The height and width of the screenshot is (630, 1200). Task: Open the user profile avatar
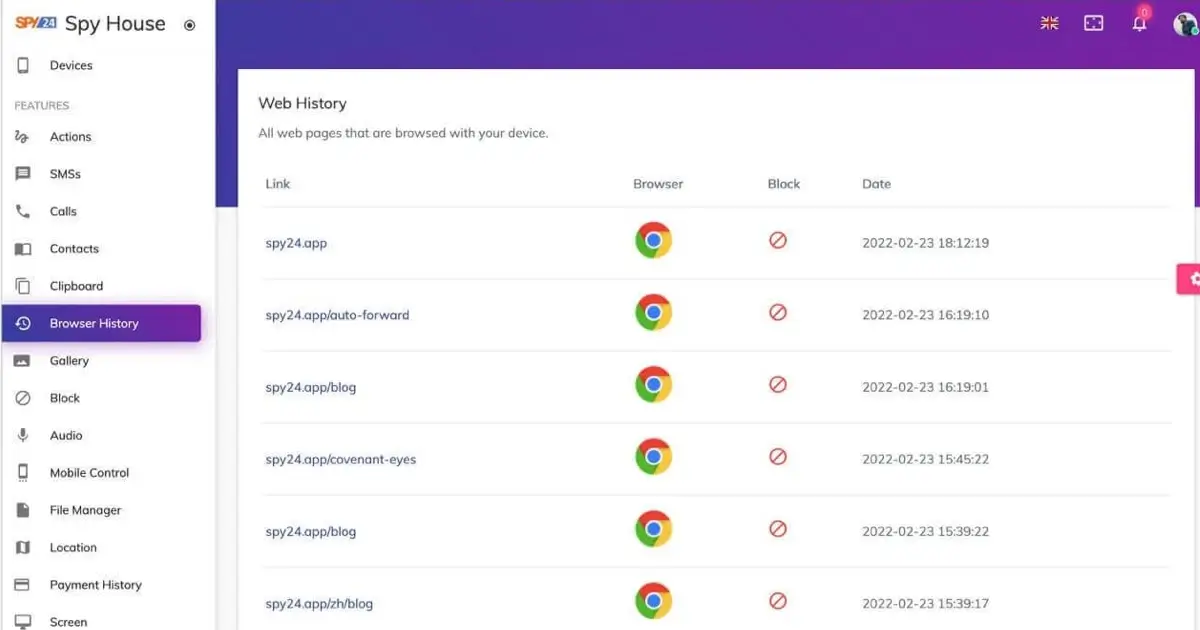[1185, 24]
